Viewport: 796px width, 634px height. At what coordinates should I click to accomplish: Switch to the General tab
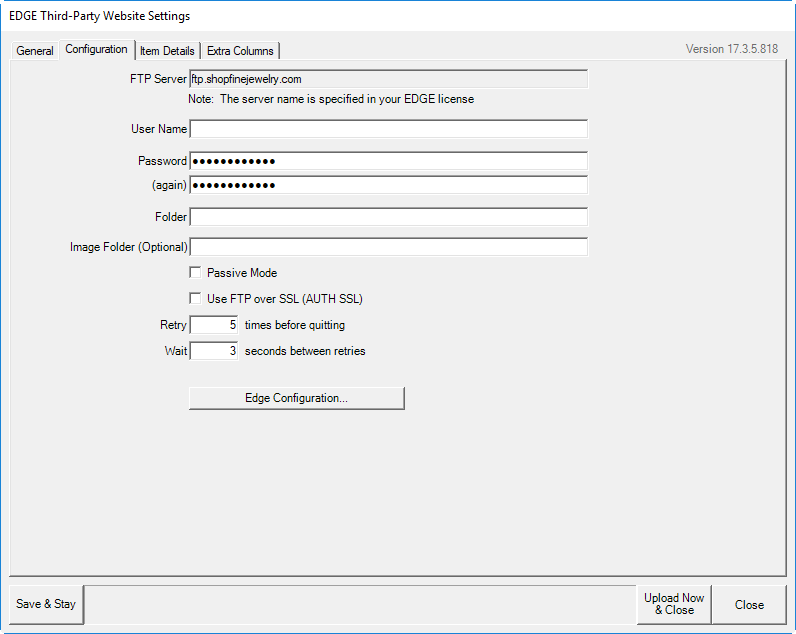click(x=35, y=51)
